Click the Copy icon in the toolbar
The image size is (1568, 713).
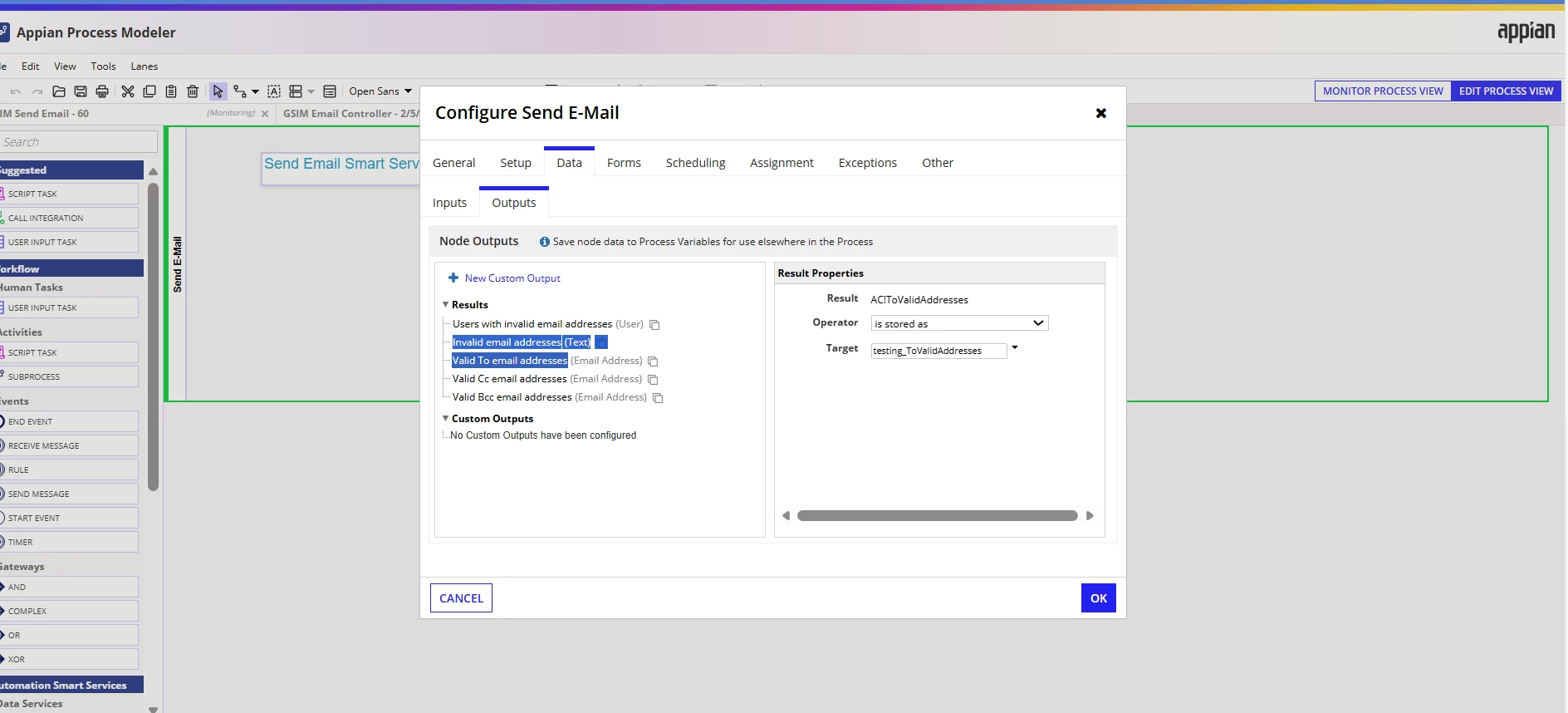point(149,91)
